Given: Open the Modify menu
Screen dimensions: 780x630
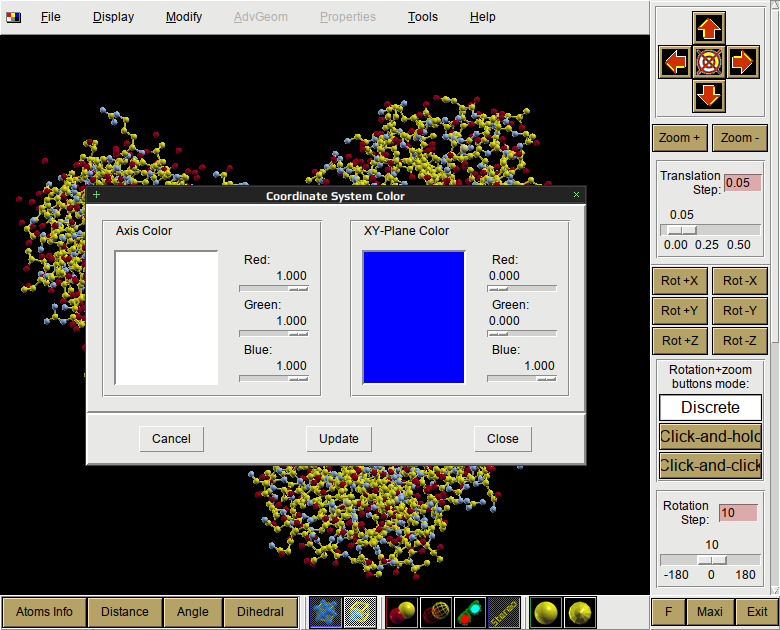Looking at the screenshot, I should 184,17.
